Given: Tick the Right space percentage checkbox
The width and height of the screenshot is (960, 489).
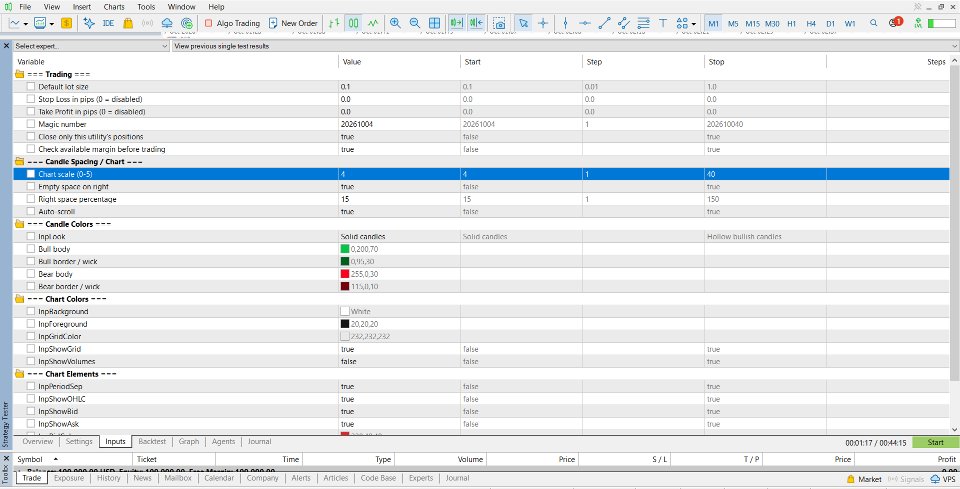Looking at the screenshot, I should point(31,200).
